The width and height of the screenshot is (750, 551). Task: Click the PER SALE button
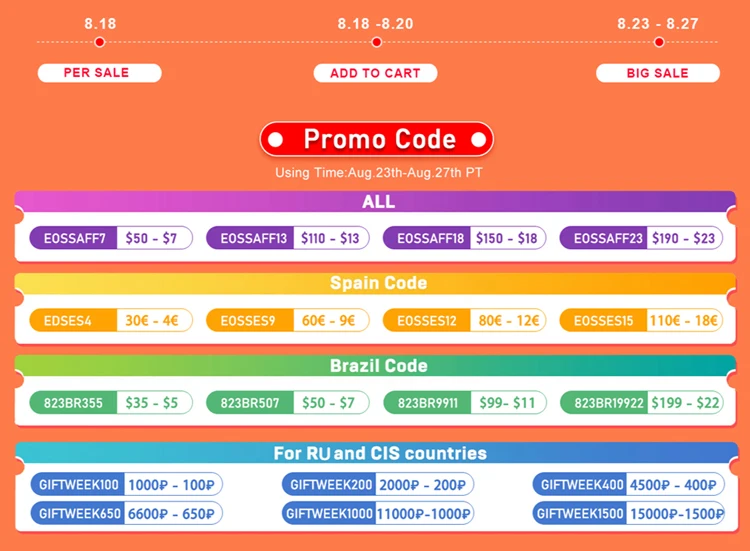pos(99,73)
